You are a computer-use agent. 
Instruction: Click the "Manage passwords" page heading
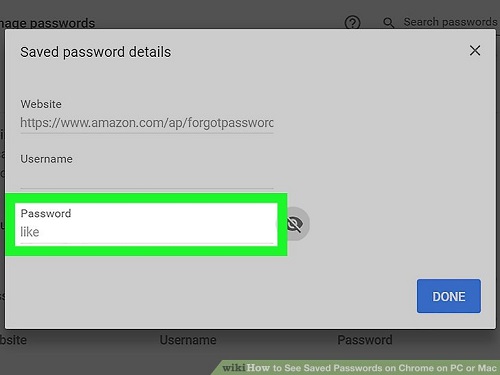click(x=47, y=23)
